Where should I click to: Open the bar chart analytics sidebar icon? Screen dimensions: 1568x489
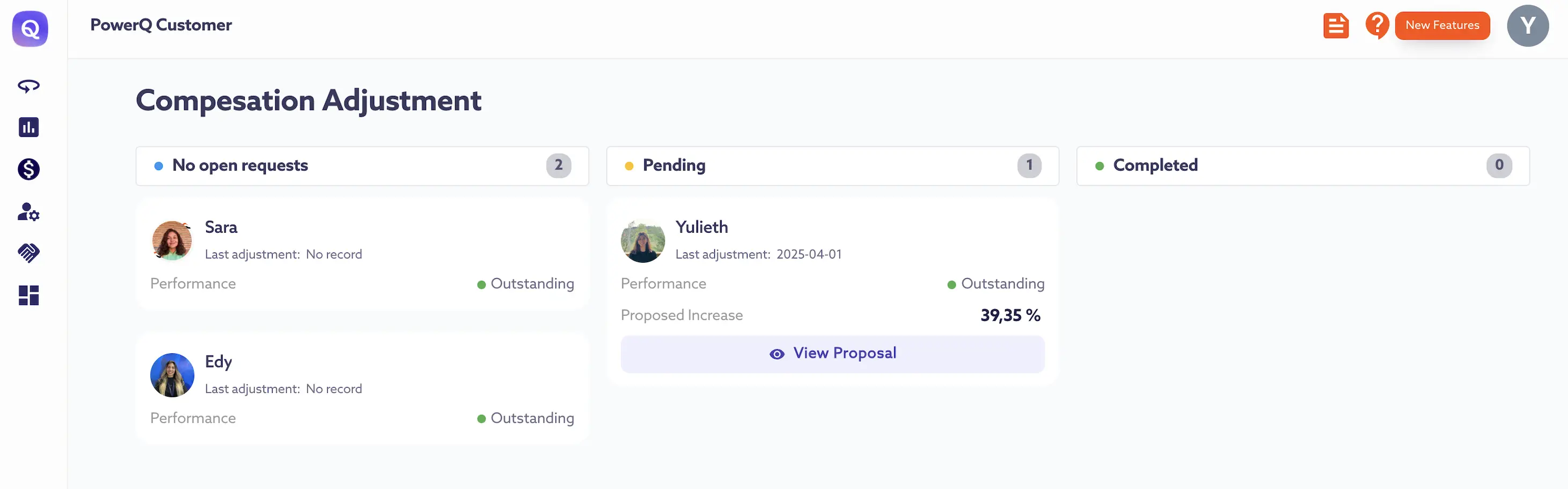click(28, 127)
